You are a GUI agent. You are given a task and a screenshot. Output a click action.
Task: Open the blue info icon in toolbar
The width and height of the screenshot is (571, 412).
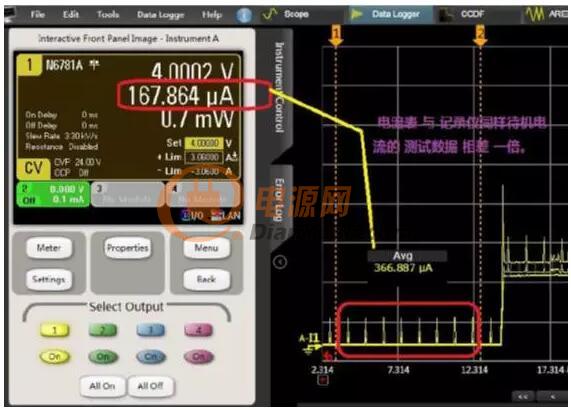click(244, 15)
